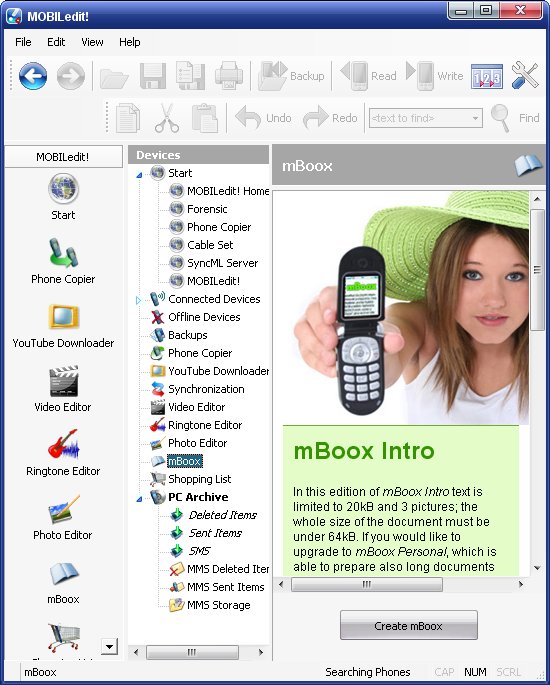Go back with the blue arrow button
This screenshot has height=685, width=550.
33,76
